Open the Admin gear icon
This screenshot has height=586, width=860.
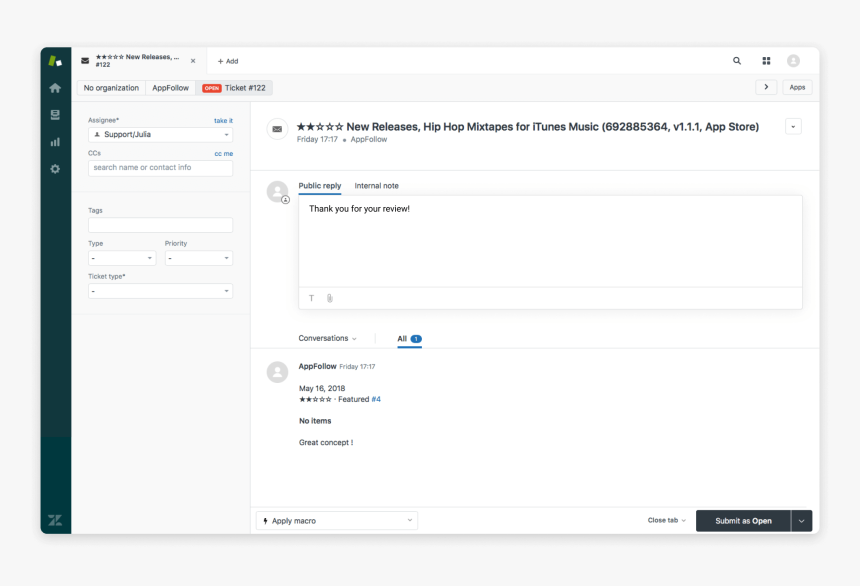55,169
